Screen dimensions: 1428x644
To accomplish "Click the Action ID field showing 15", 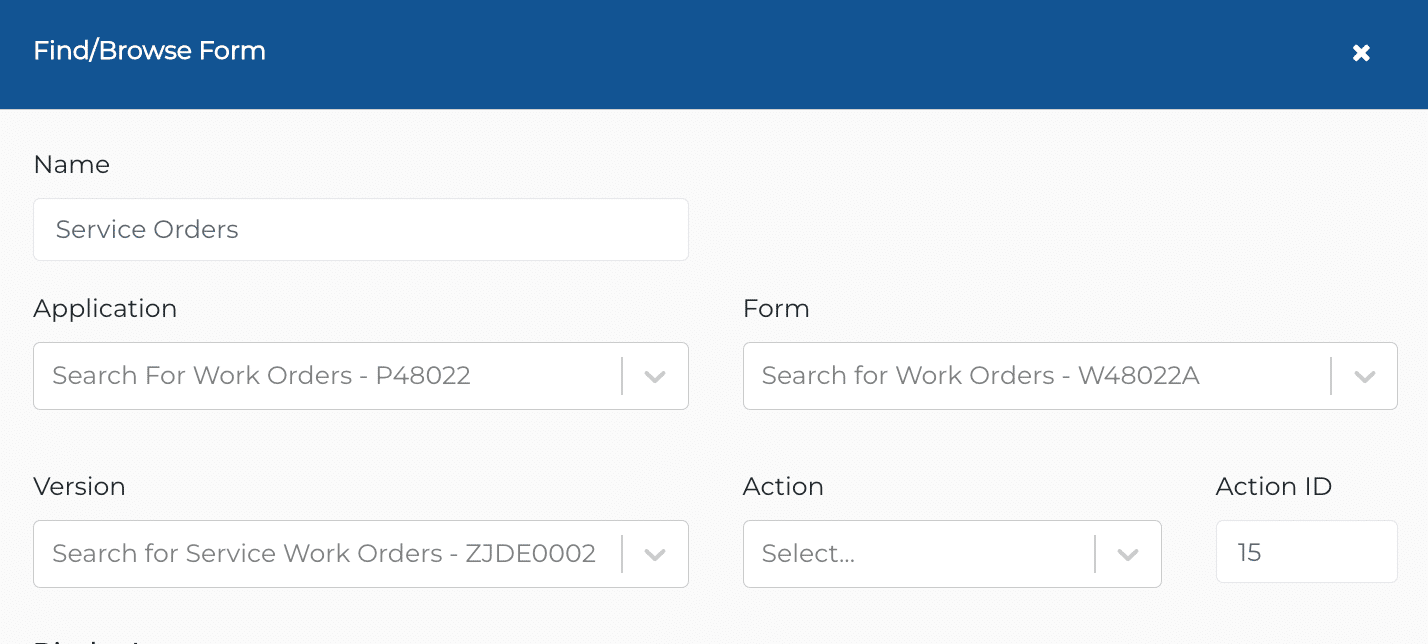I will point(1306,552).
